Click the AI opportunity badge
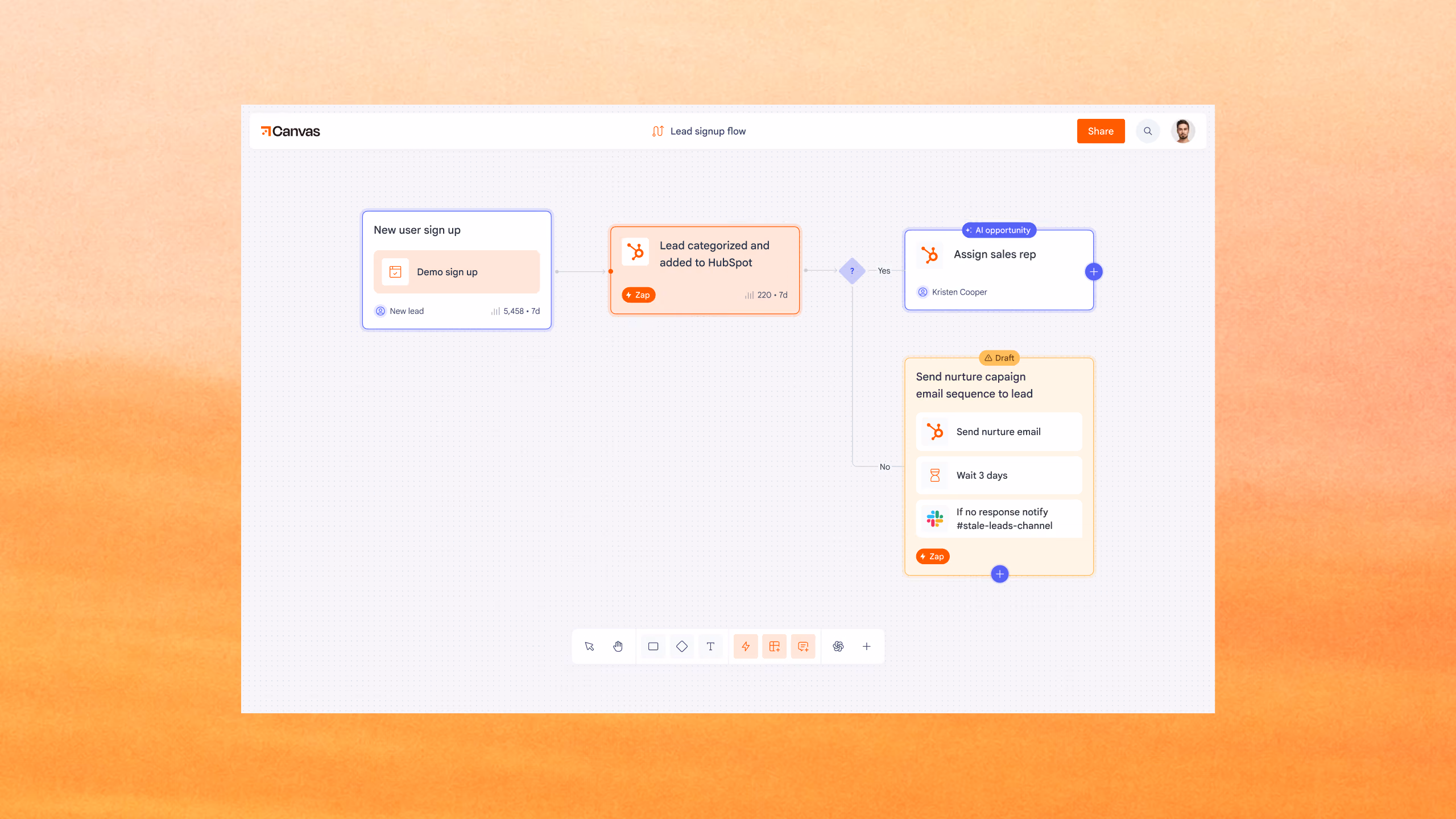 click(x=999, y=230)
